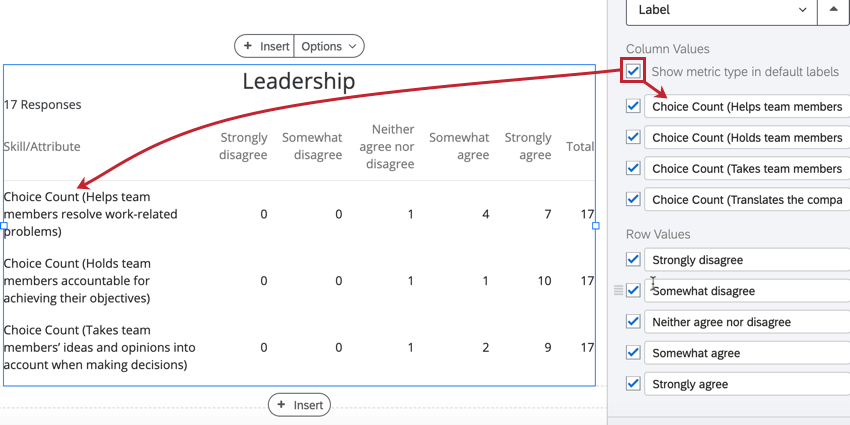Click the top Insert button above the table
This screenshot has height=425, width=850.
tap(265, 46)
